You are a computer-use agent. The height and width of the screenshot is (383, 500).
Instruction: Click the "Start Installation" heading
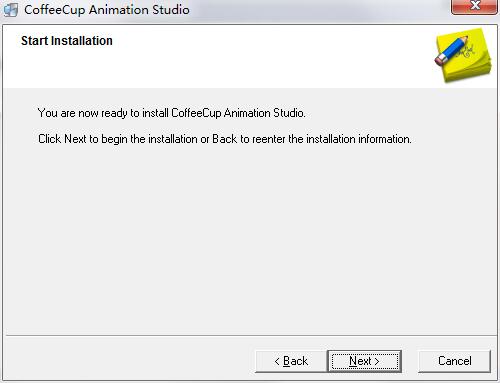click(67, 41)
